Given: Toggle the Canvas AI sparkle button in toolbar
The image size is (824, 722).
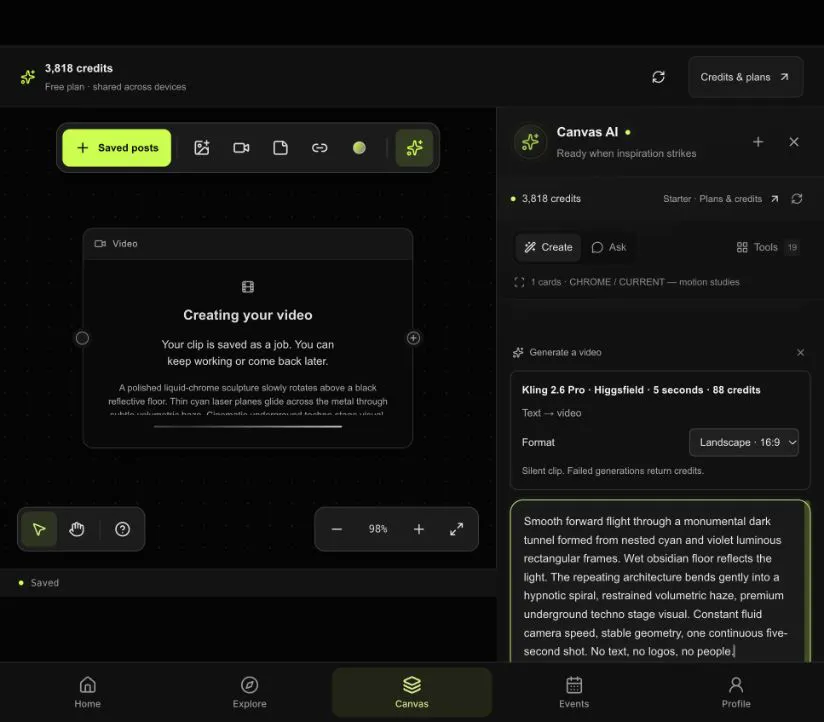Looking at the screenshot, I should pos(414,148).
